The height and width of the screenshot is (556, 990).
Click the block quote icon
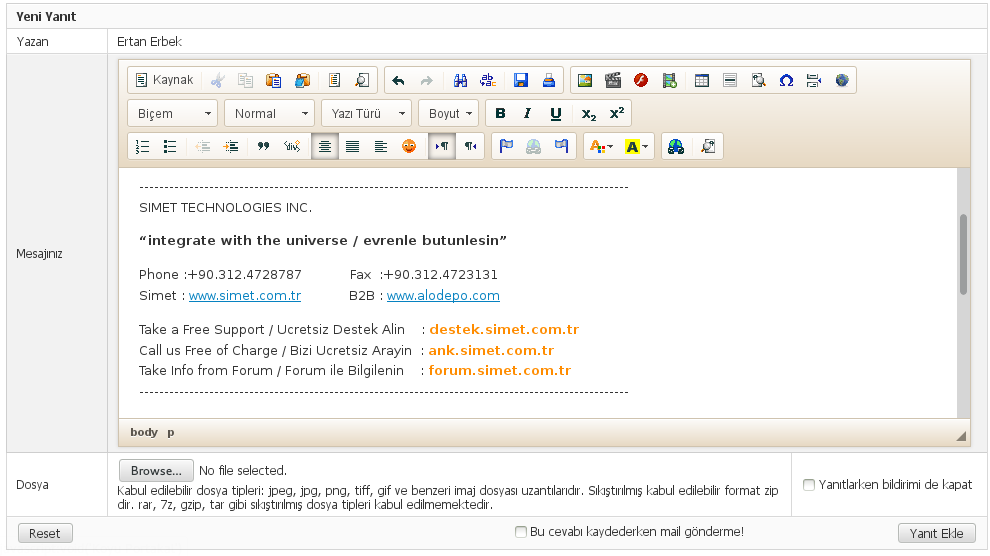[x=263, y=146]
